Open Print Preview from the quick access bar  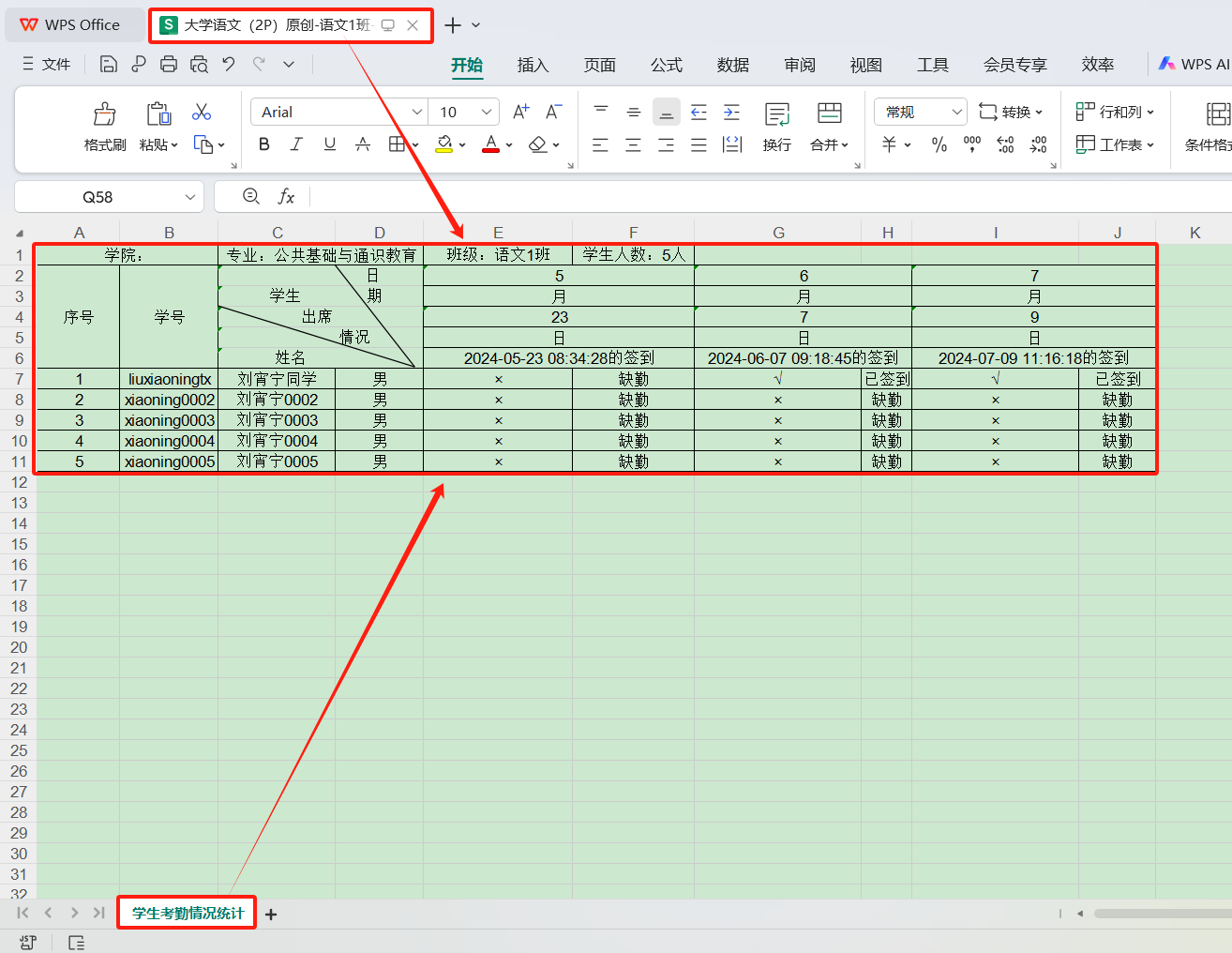[199, 64]
